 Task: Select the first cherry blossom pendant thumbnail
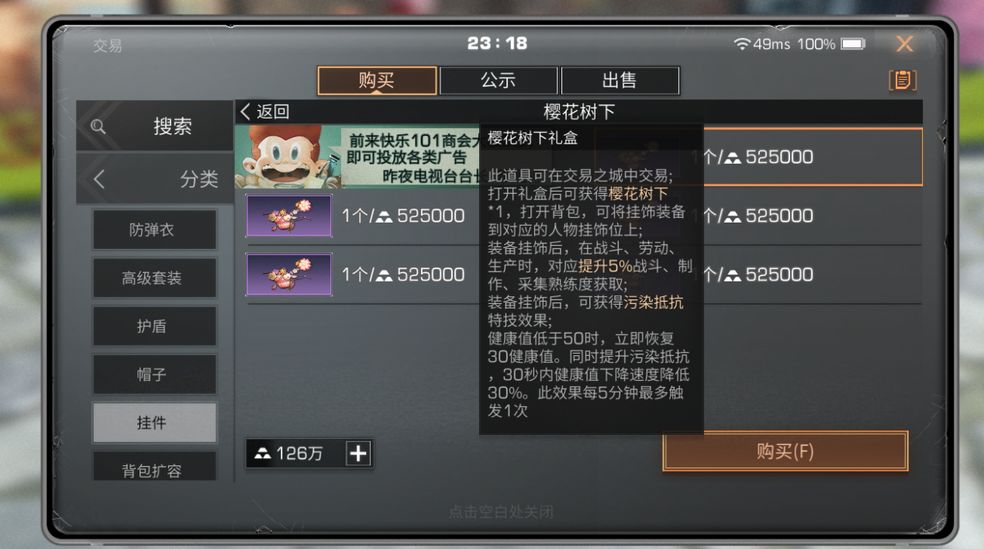289,215
